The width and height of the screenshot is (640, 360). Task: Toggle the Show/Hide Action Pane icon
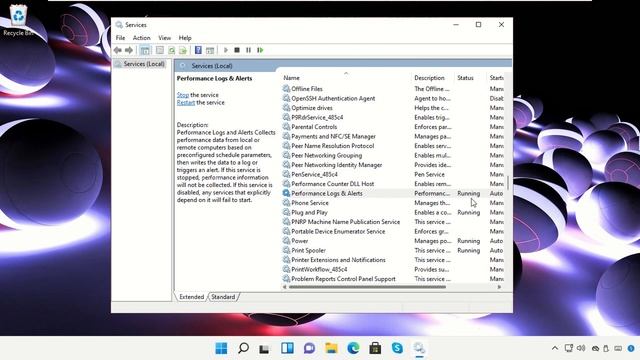[x=210, y=50]
